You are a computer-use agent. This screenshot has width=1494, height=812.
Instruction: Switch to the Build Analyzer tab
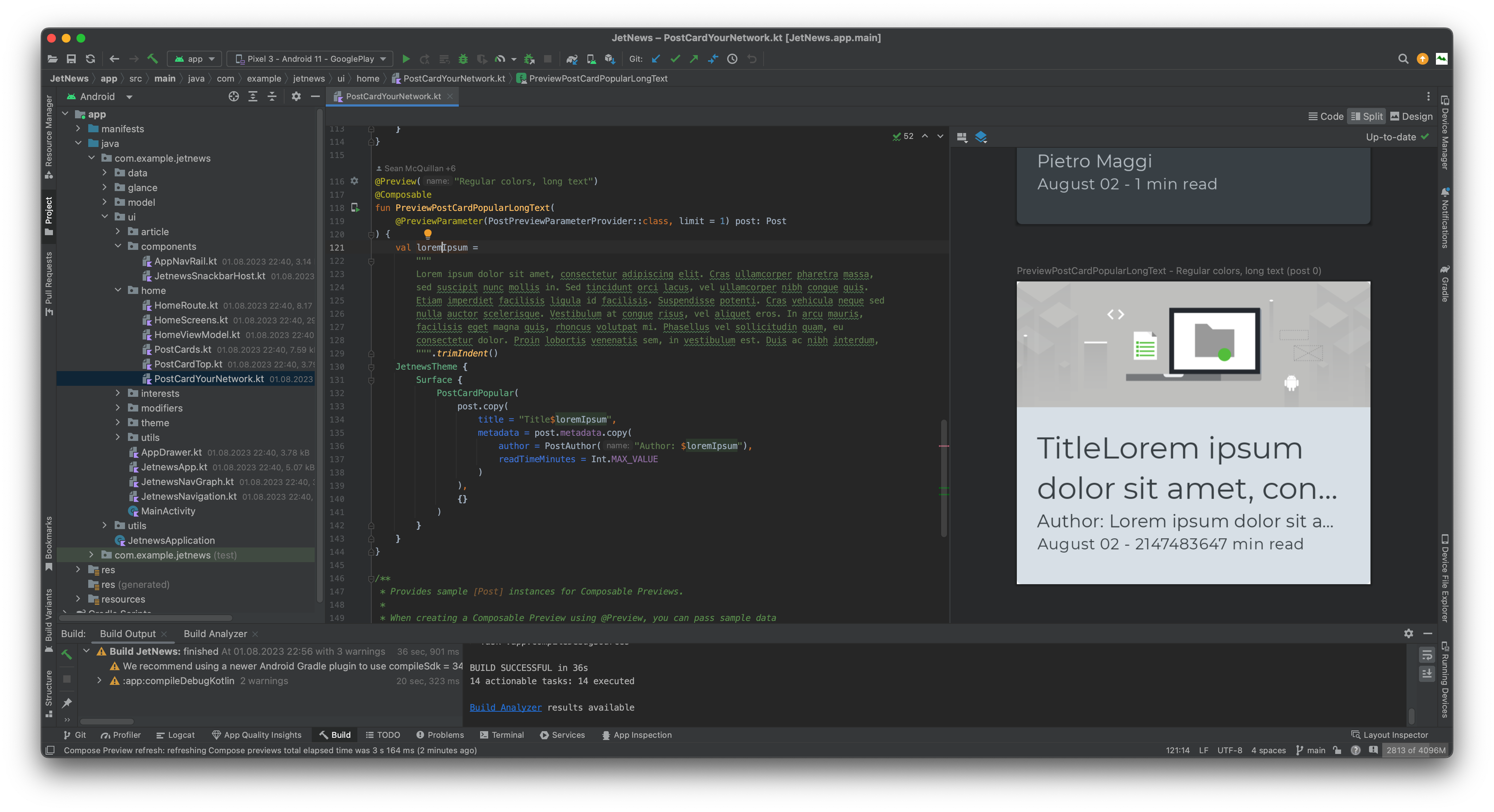click(x=215, y=633)
